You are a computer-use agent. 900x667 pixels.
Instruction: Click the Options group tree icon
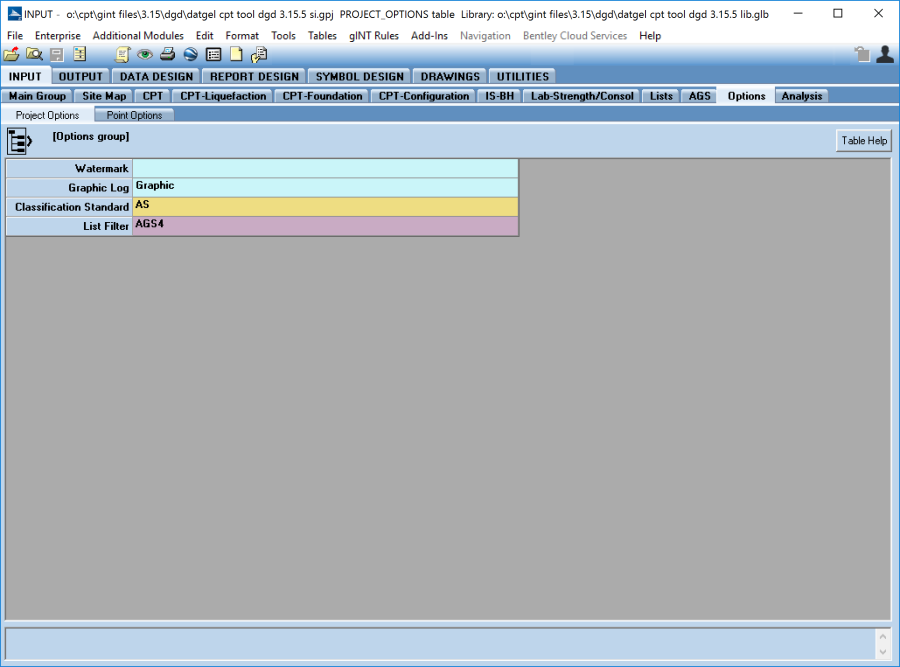point(20,141)
